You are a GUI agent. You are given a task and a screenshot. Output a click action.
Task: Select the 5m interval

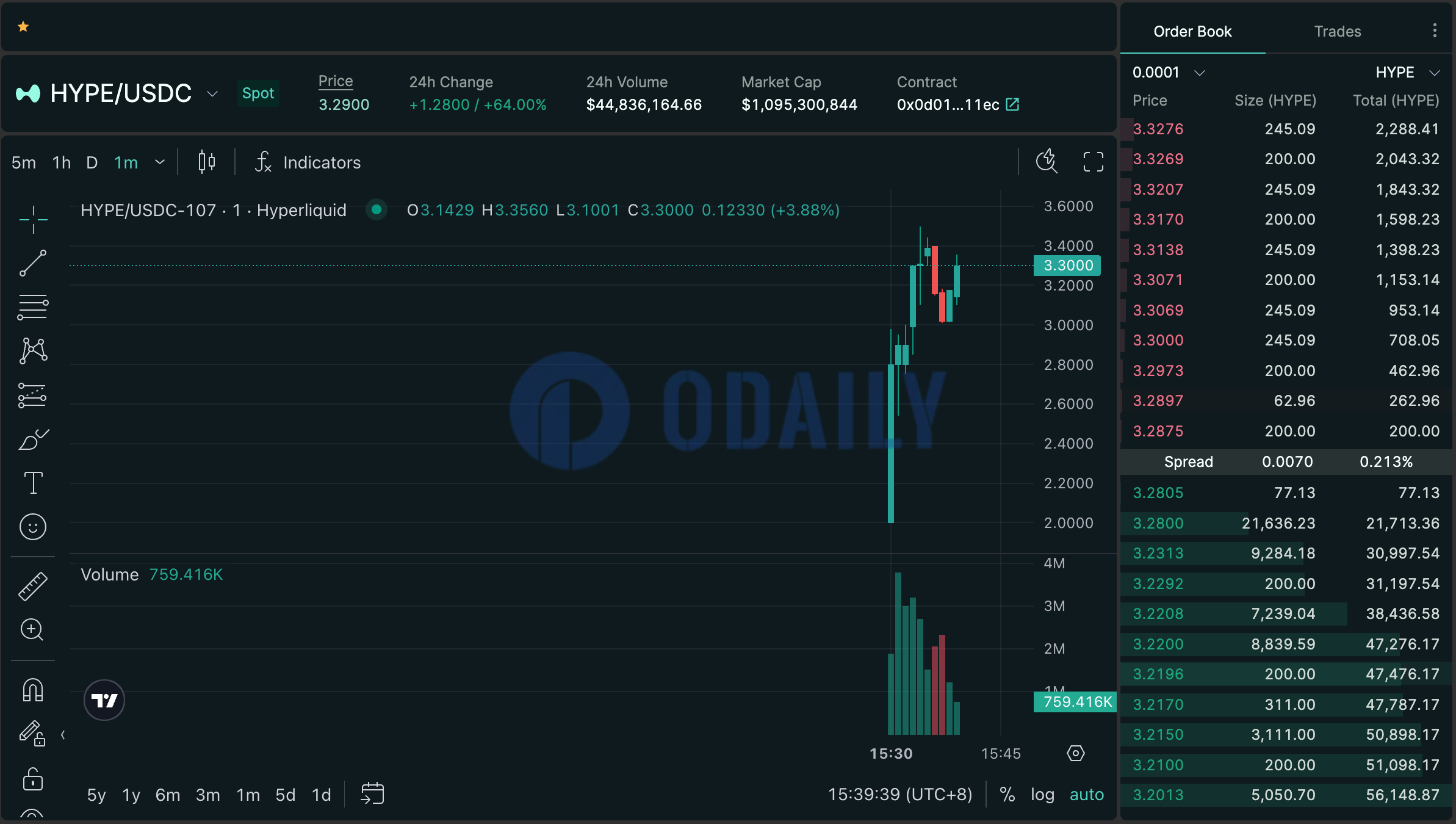click(24, 162)
